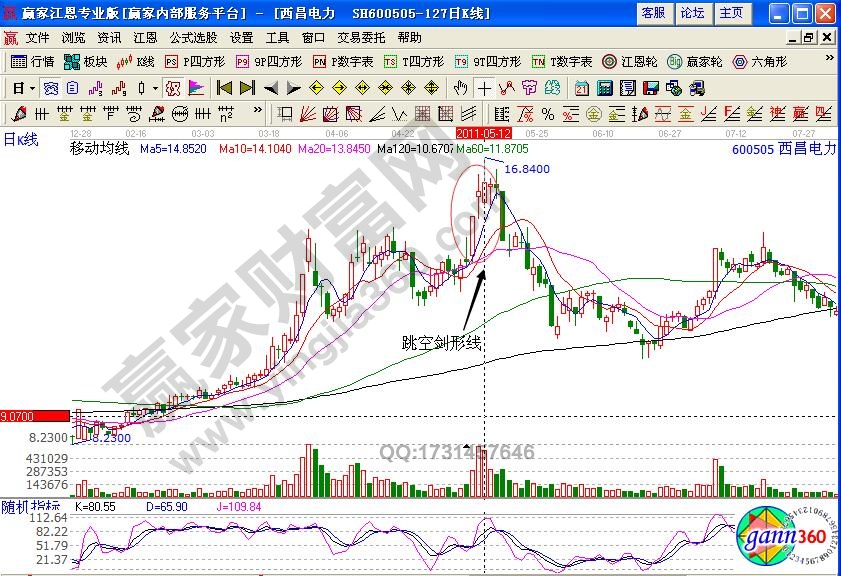Click the colored flag chart icon

click(196, 88)
